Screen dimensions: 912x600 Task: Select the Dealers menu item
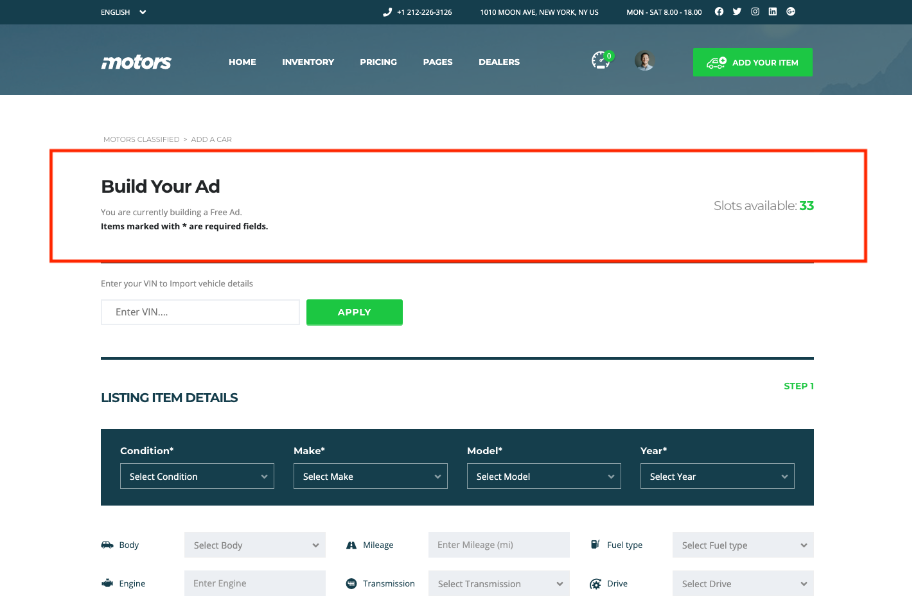tap(499, 62)
